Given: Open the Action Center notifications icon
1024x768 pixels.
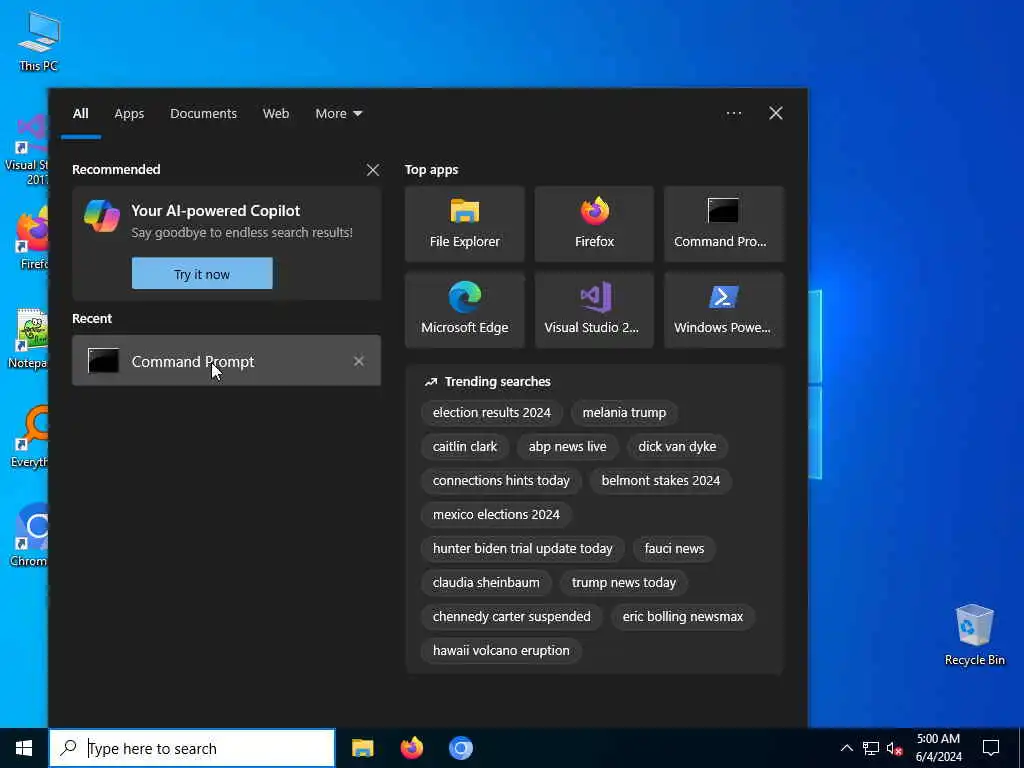Looking at the screenshot, I should point(991,748).
